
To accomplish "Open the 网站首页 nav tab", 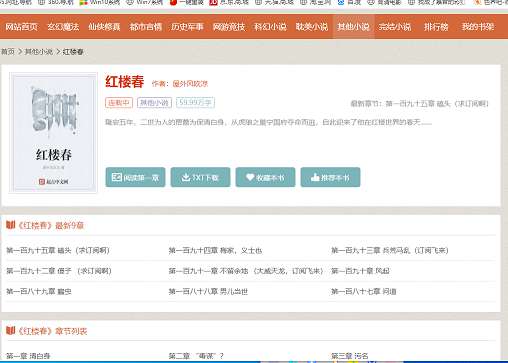I will pyautogui.click(x=21, y=27).
